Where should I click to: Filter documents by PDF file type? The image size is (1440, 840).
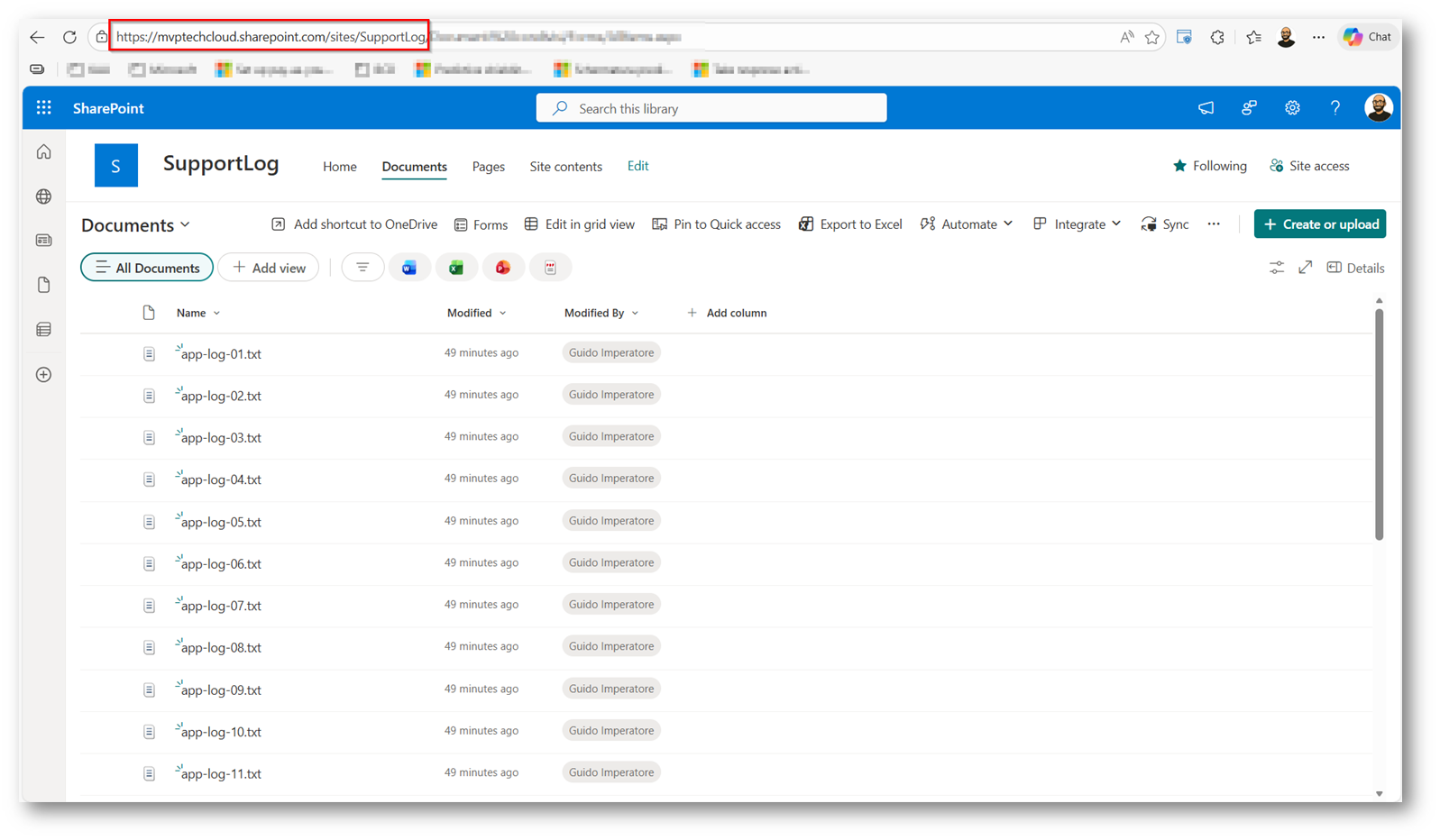[x=550, y=268]
